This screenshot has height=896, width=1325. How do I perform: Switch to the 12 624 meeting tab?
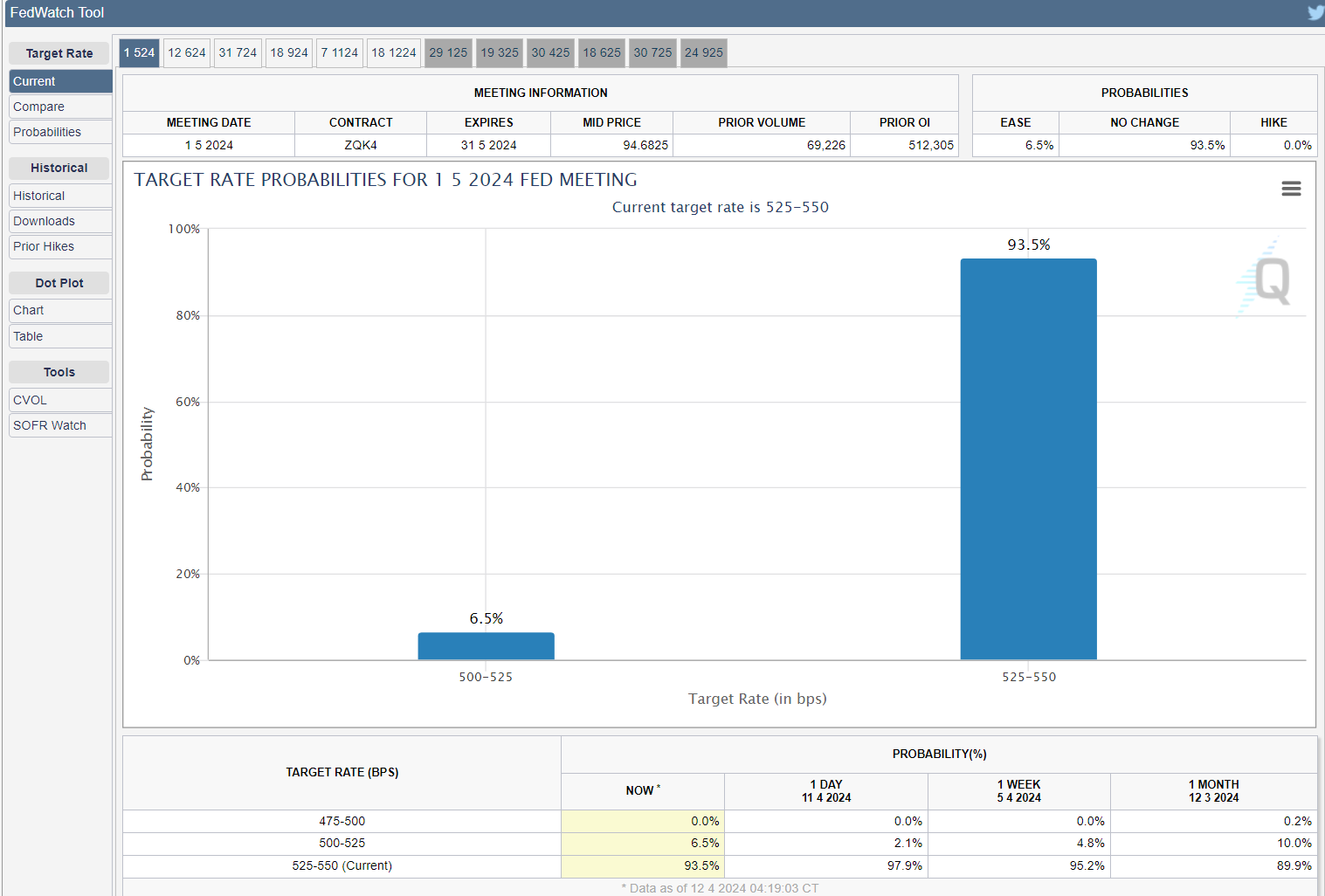187,52
